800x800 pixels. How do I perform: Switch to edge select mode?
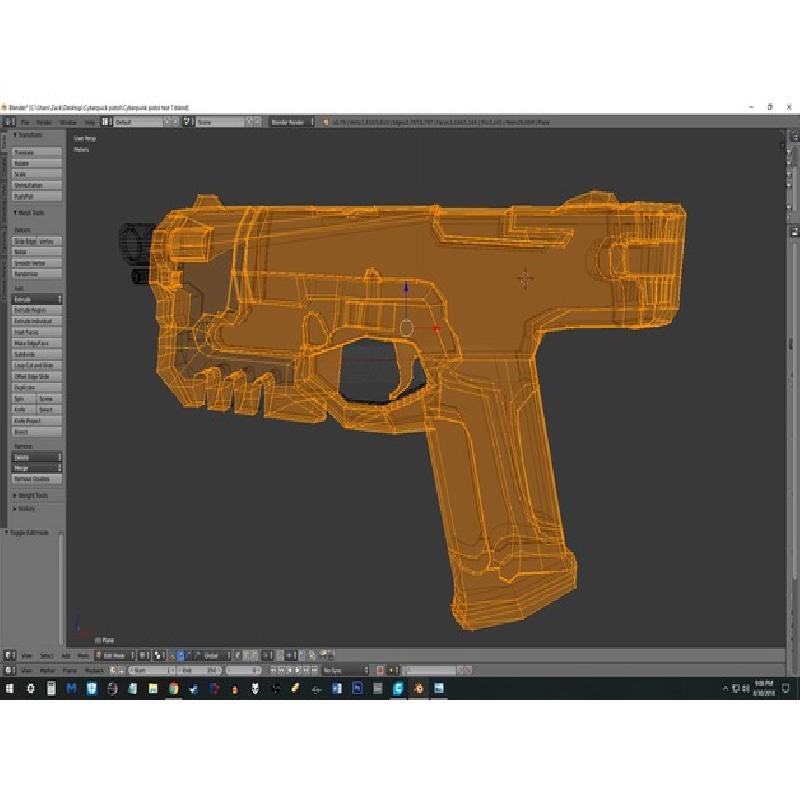[x=246, y=656]
